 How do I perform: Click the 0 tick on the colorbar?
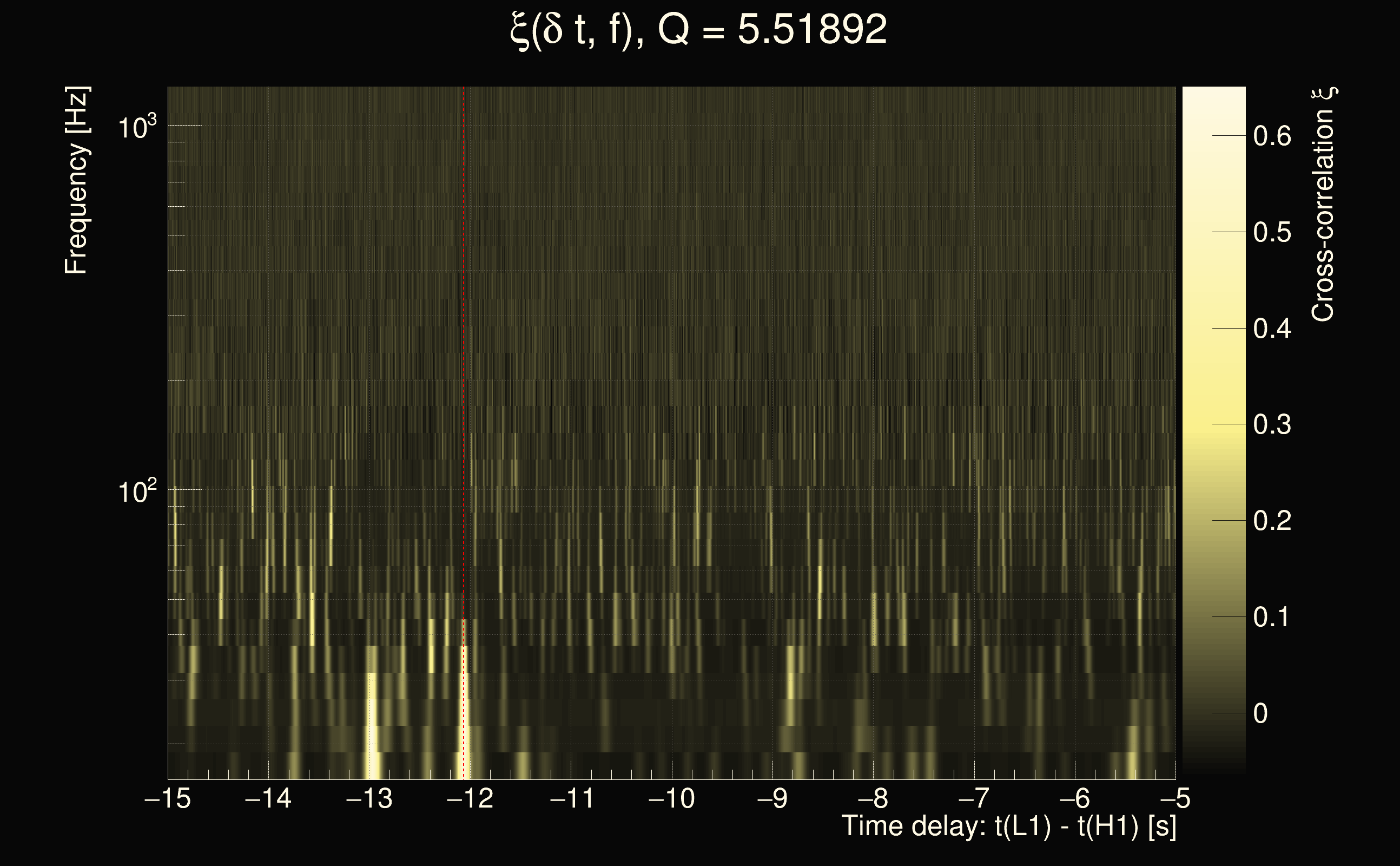(x=1260, y=714)
